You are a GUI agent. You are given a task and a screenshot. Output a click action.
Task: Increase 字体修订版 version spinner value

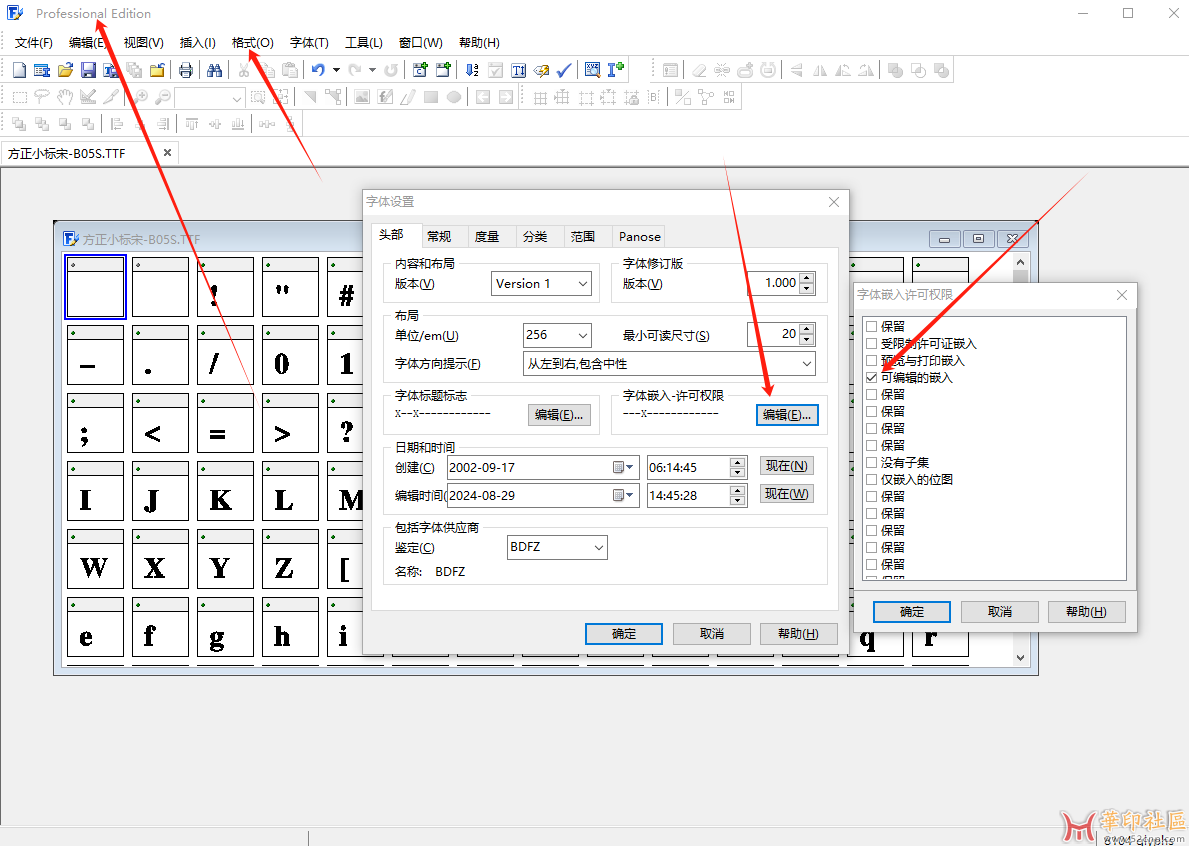pos(807,278)
